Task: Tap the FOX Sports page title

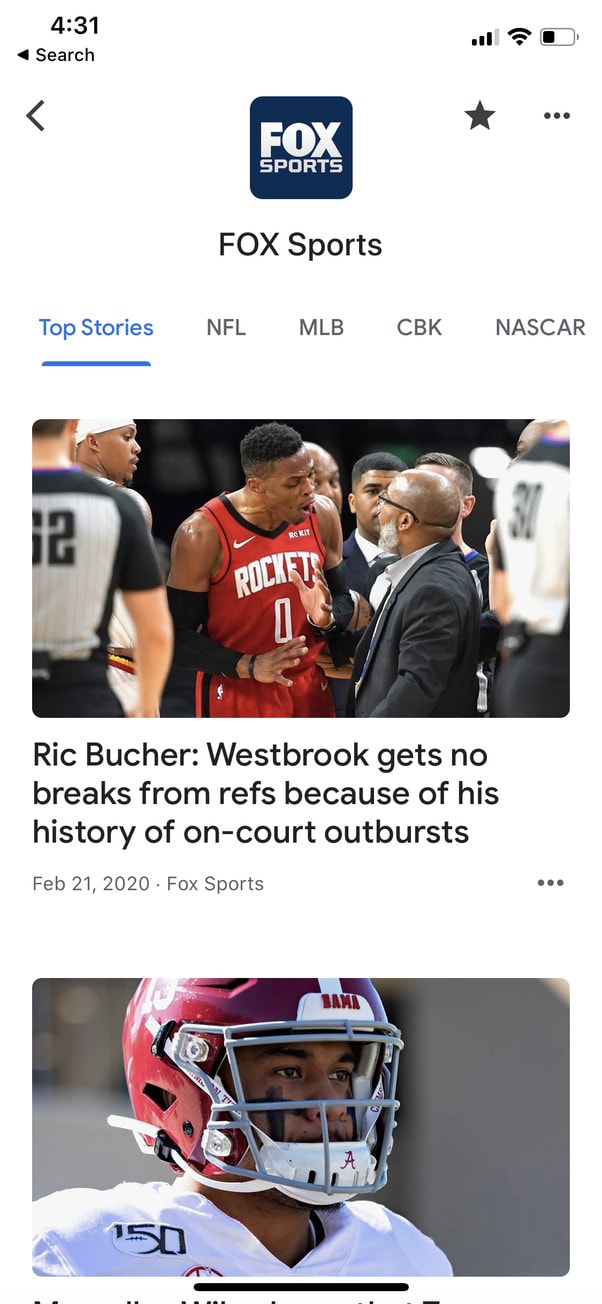Action: tap(301, 245)
